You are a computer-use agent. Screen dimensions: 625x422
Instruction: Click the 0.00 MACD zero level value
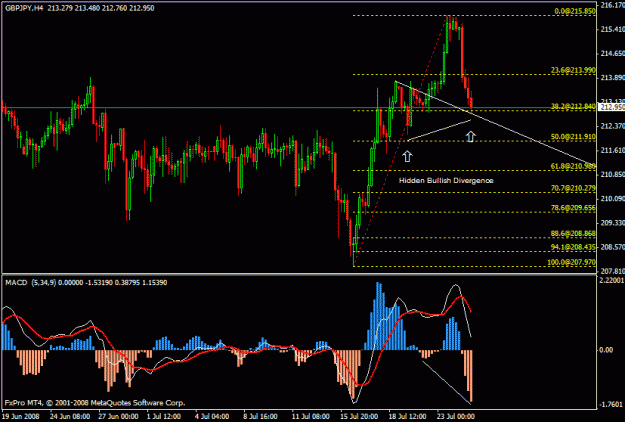pos(606,350)
